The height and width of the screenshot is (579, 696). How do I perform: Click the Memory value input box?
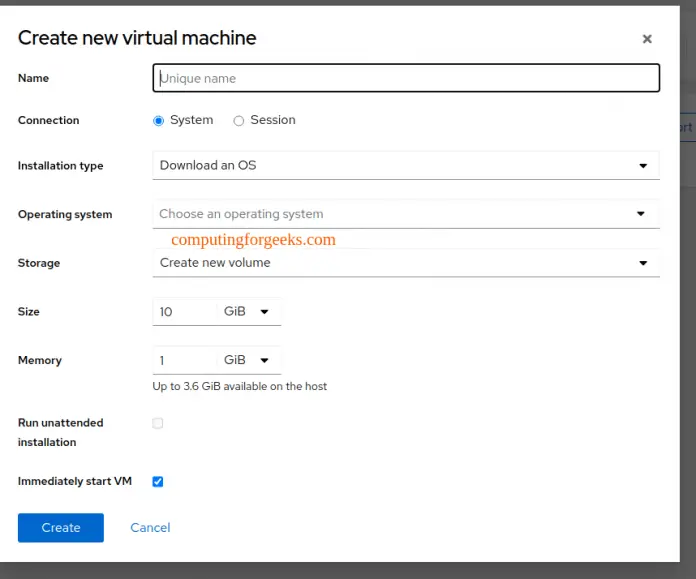pos(184,360)
